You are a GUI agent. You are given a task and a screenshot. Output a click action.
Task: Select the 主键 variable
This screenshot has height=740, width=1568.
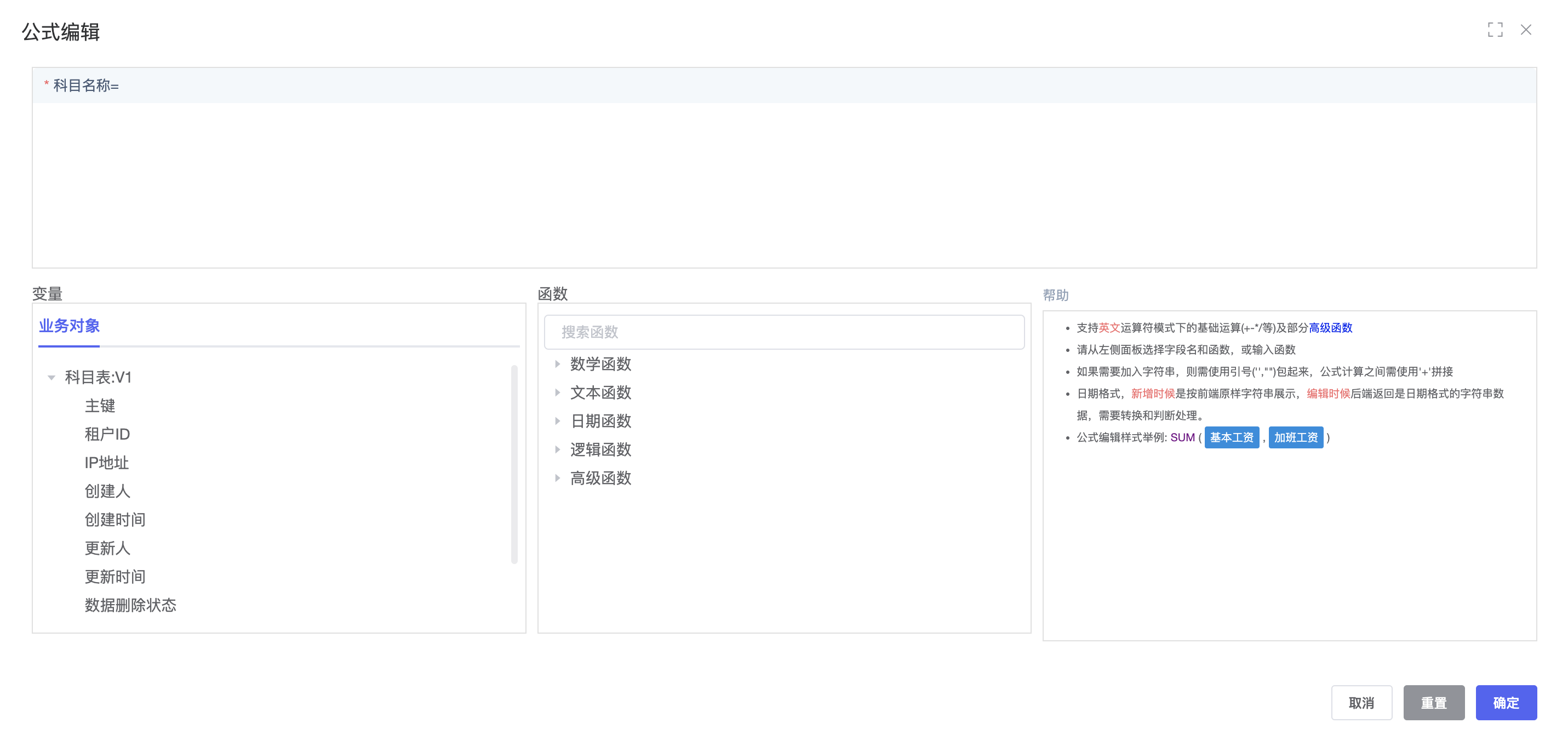(x=100, y=406)
